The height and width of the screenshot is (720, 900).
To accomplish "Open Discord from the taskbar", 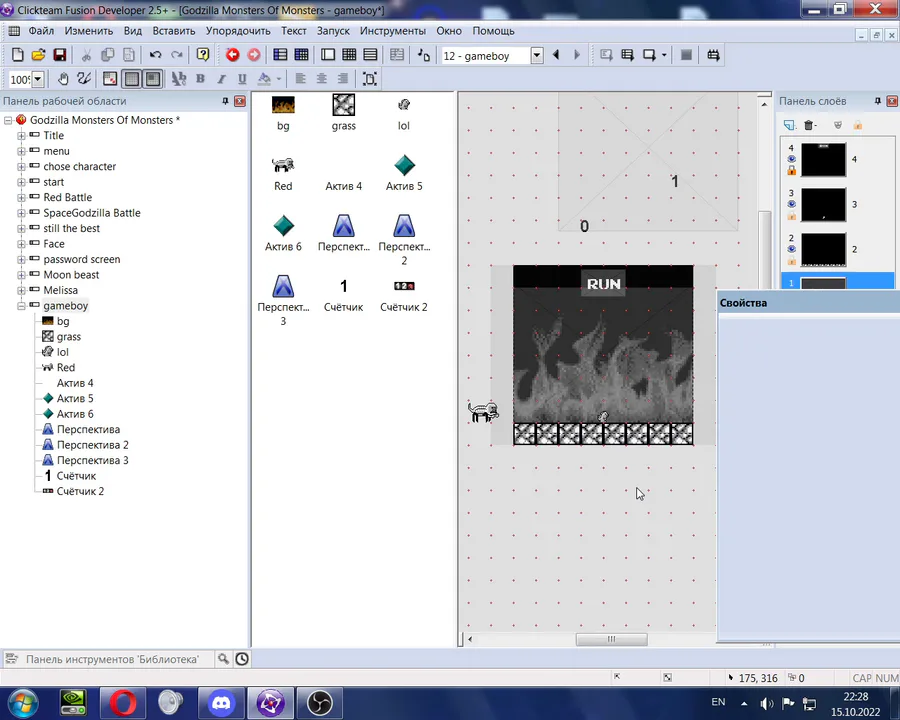I will pos(221,703).
